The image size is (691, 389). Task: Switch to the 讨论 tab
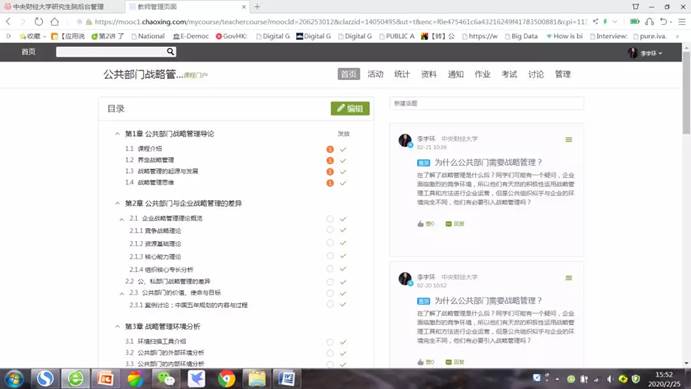[536, 74]
